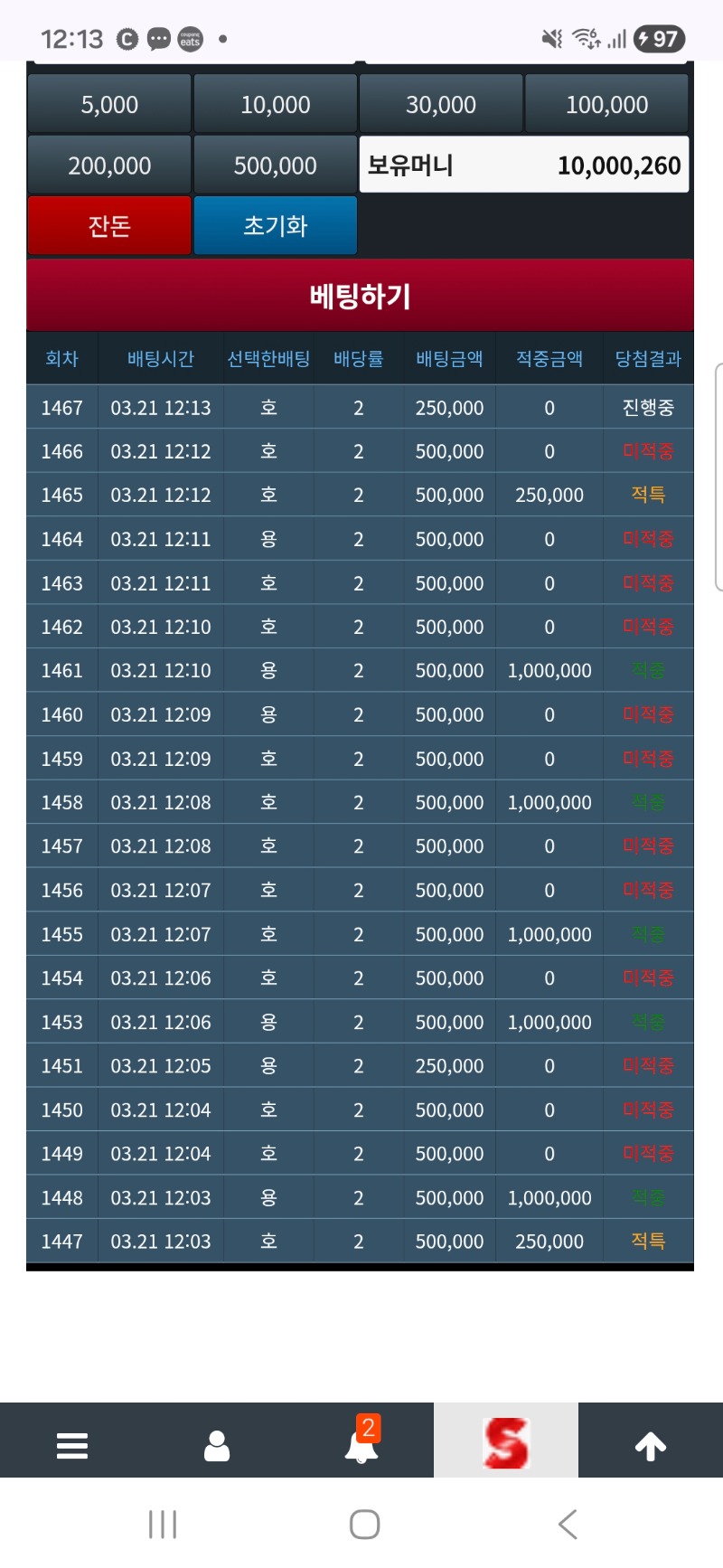Select the 200,000 bet amount

coord(109,165)
